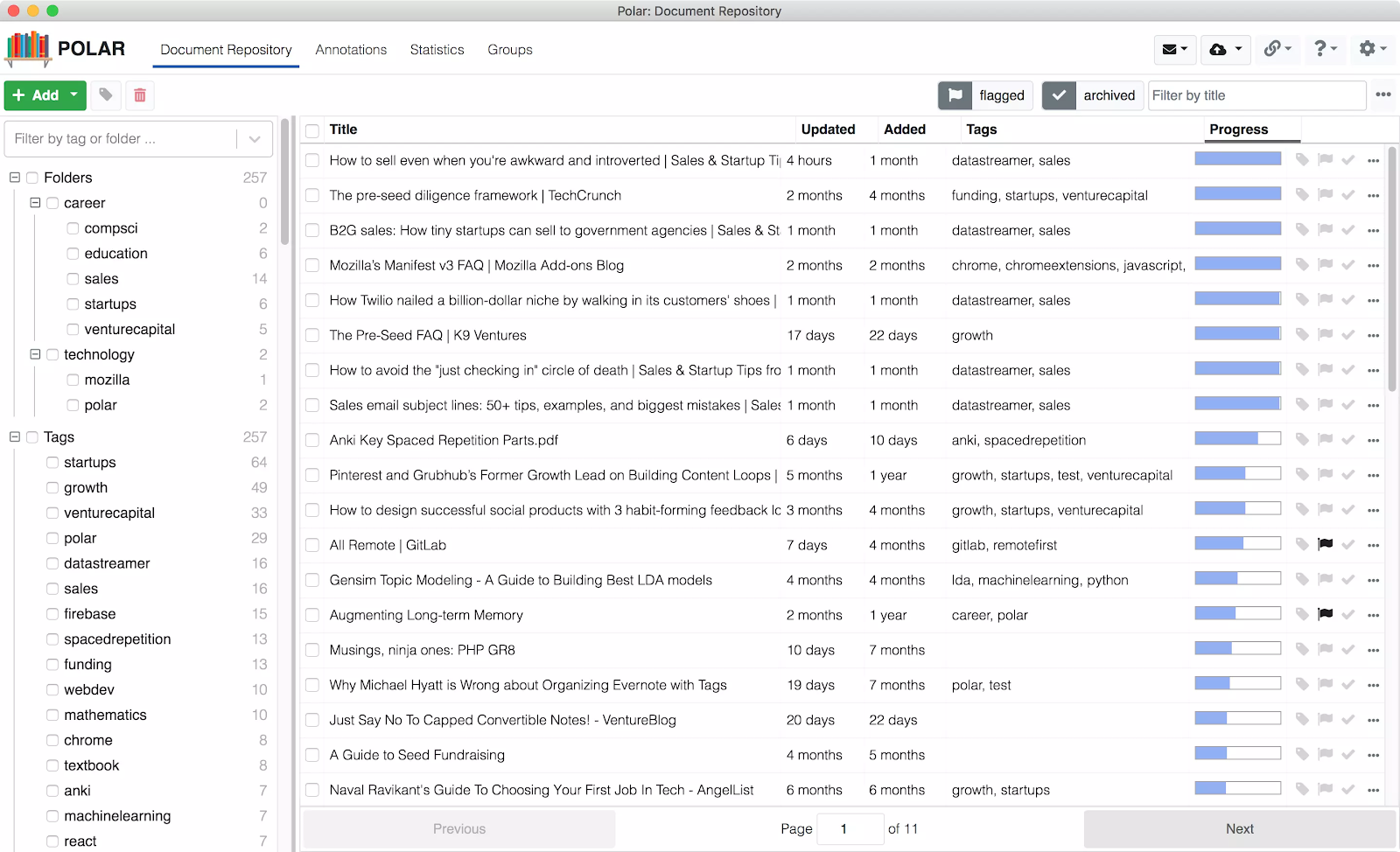Tag the 'Anki Key Spaced Repetition Parts.pdf' row
This screenshot has width=1400, height=852.
(1302, 440)
